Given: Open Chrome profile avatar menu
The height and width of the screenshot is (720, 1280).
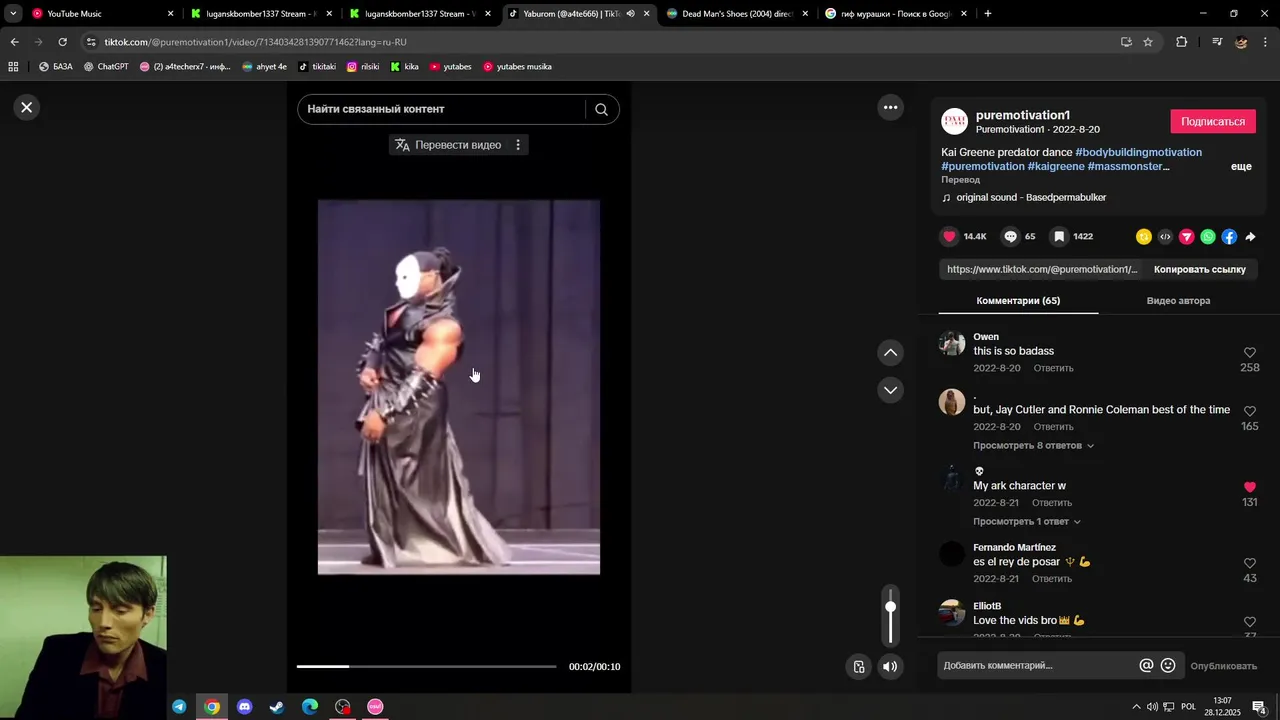Looking at the screenshot, I should [1241, 42].
